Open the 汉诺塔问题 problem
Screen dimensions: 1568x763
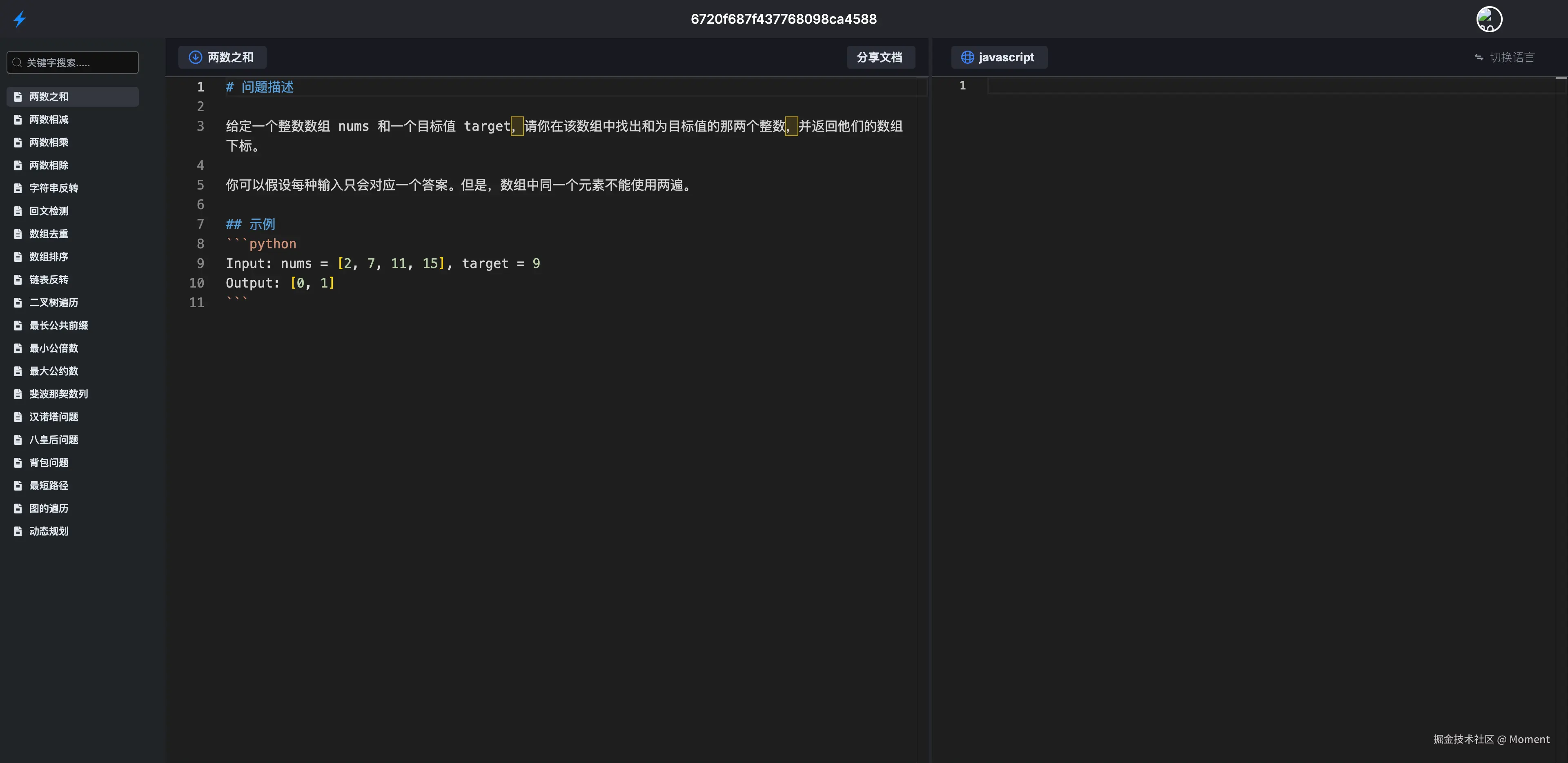tap(72, 417)
